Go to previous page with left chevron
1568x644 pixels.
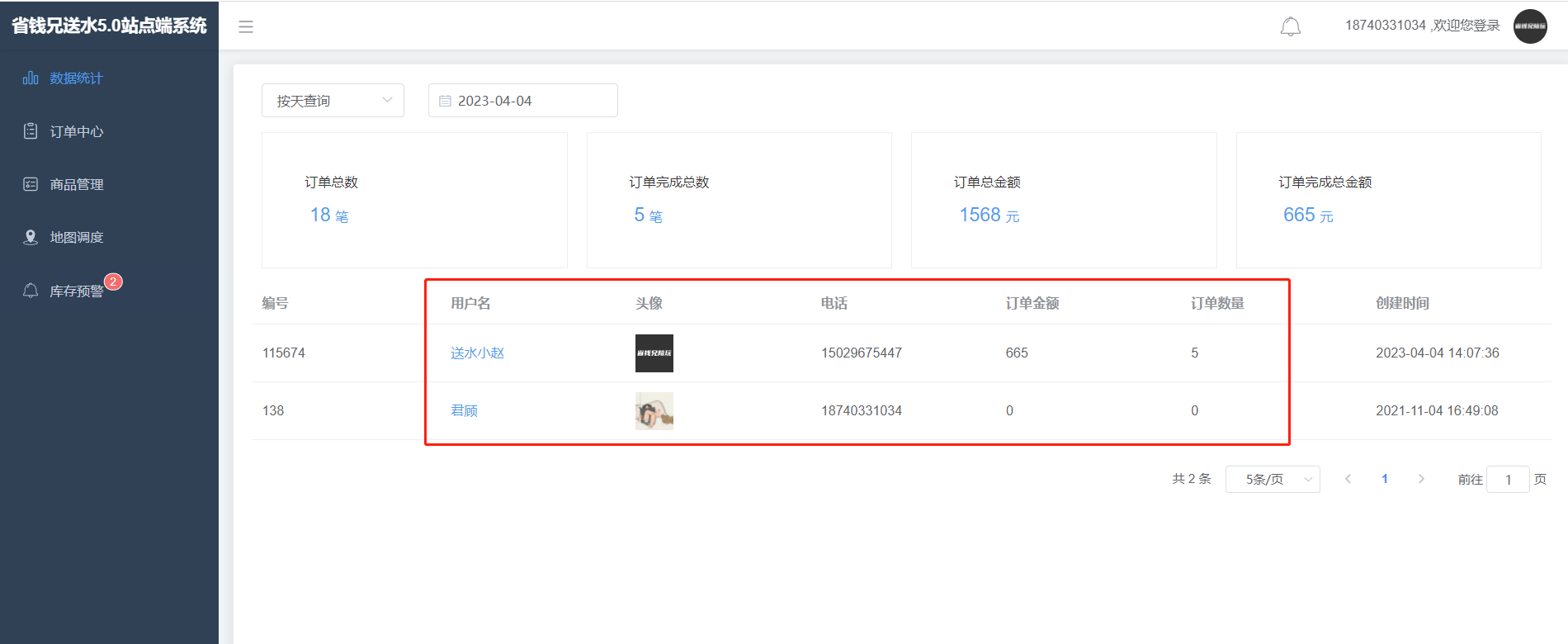(x=1348, y=479)
